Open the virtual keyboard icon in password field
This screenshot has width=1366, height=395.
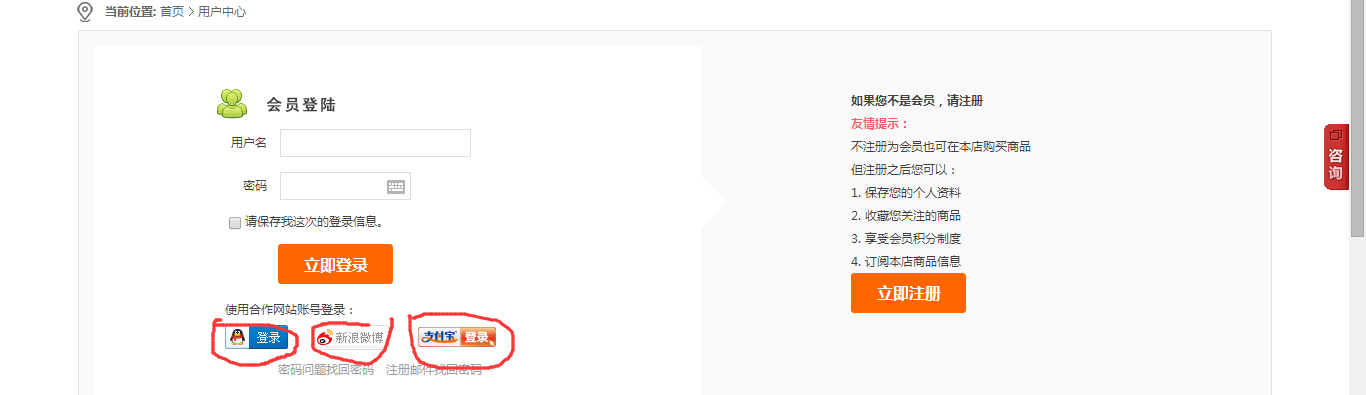pos(396,186)
